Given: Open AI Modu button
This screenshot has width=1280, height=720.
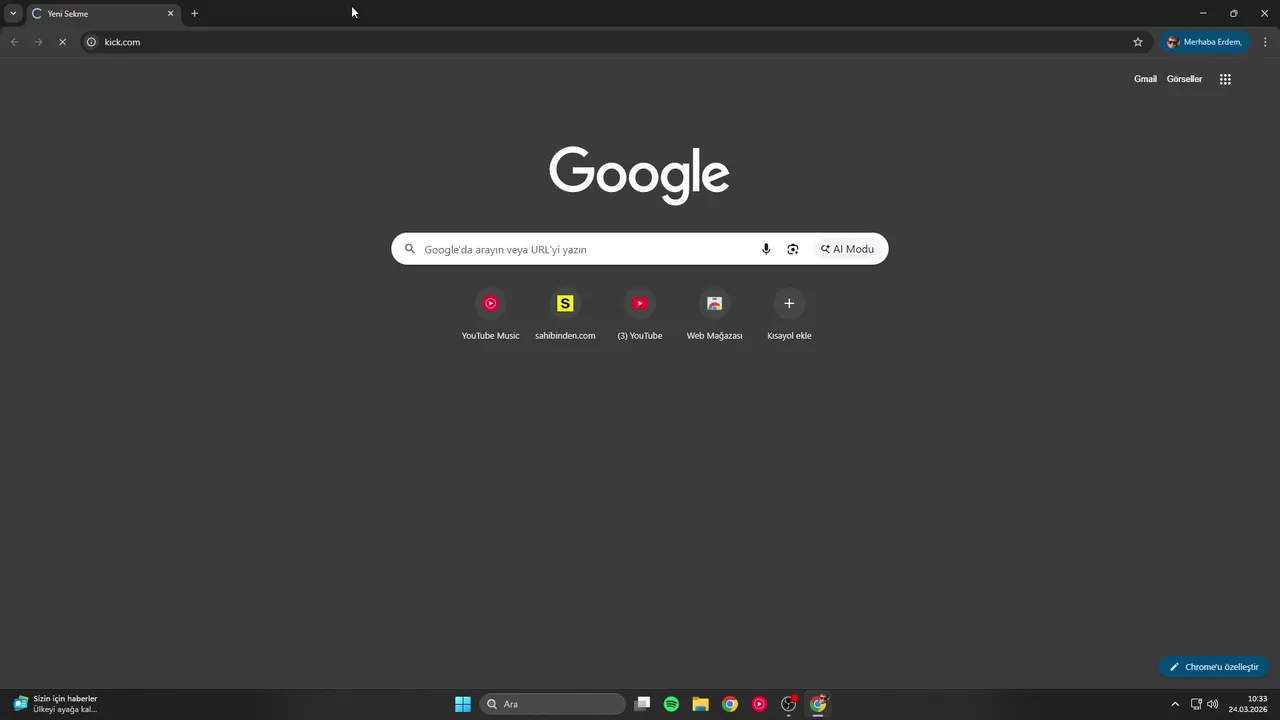Looking at the screenshot, I should pyautogui.click(x=848, y=249).
